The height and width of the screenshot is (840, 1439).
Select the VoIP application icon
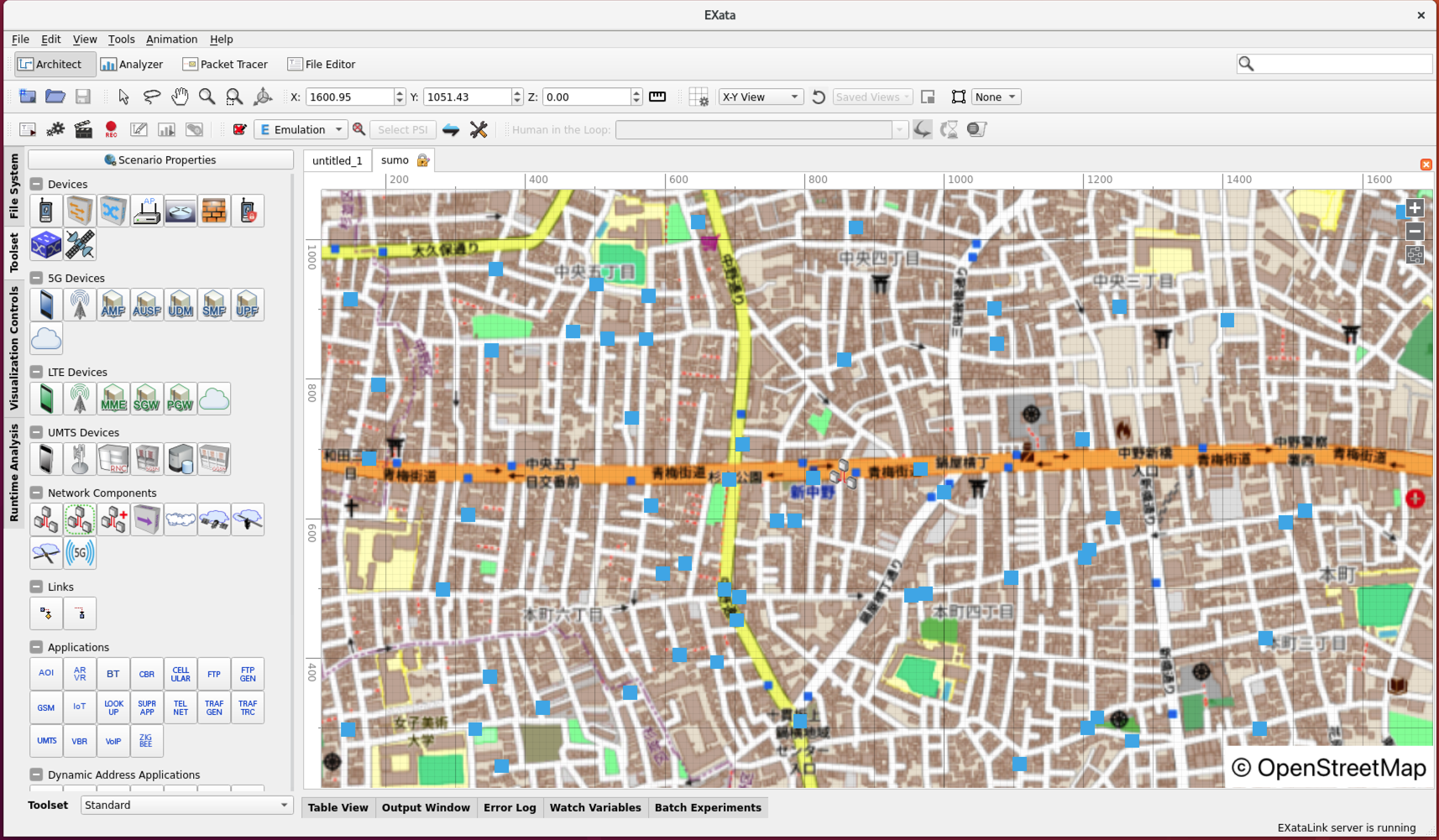click(113, 741)
